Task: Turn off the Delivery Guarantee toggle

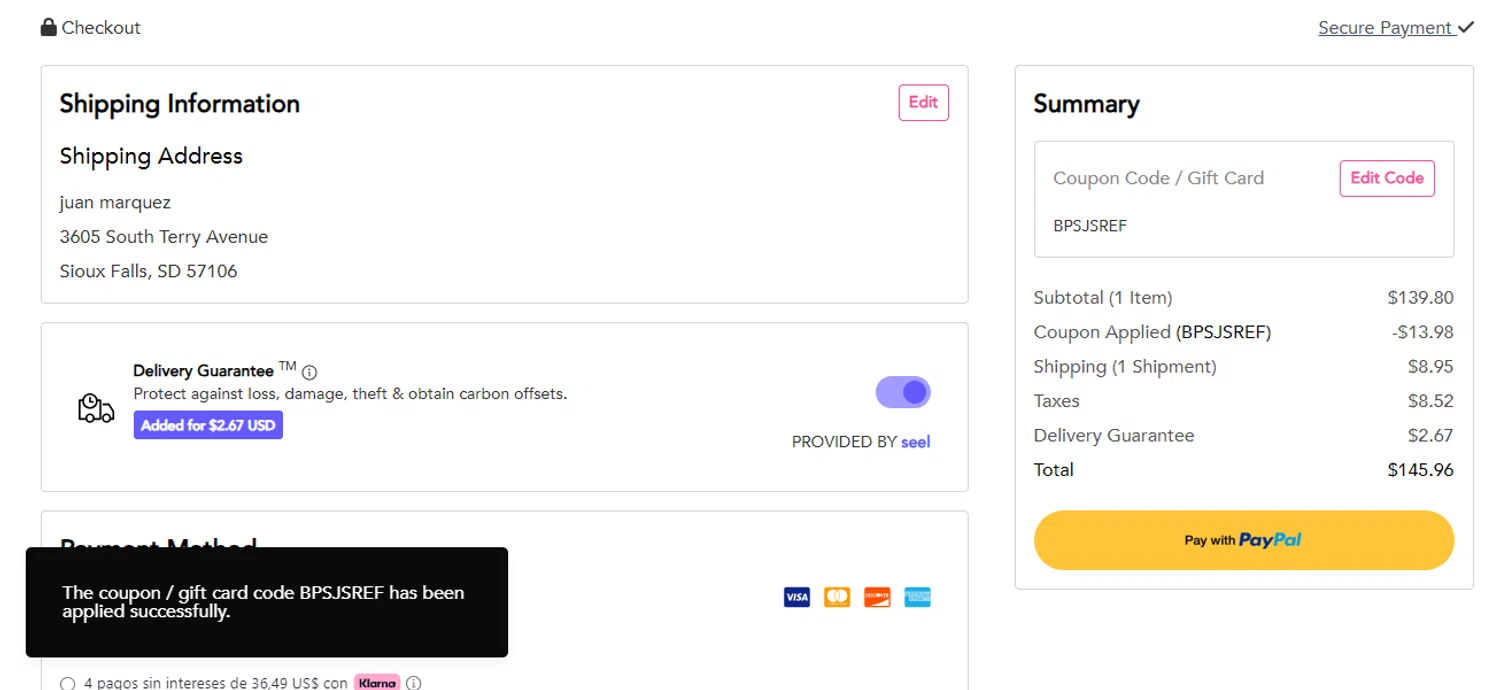Action: [903, 392]
